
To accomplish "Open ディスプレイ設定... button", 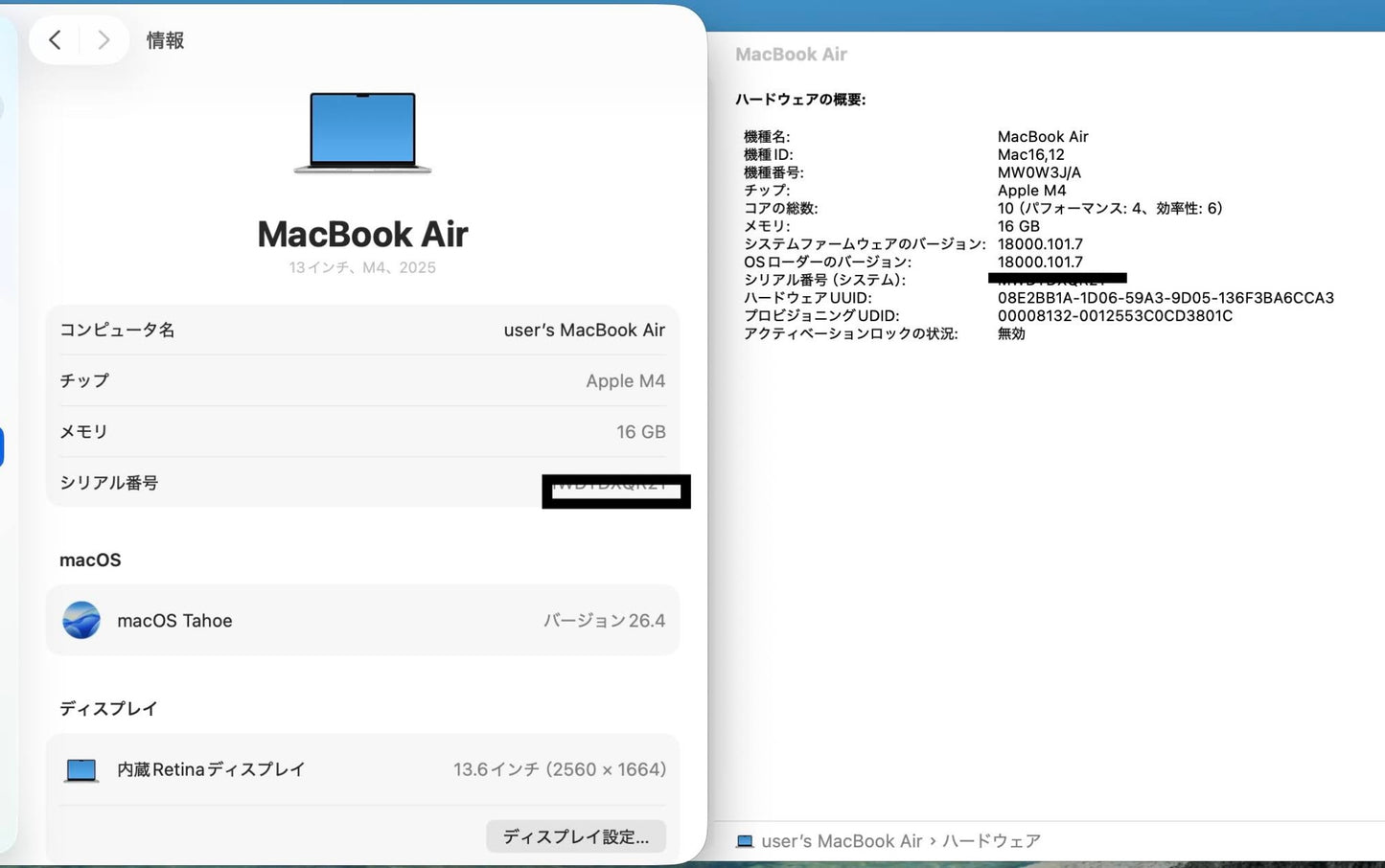I will click(x=576, y=836).
